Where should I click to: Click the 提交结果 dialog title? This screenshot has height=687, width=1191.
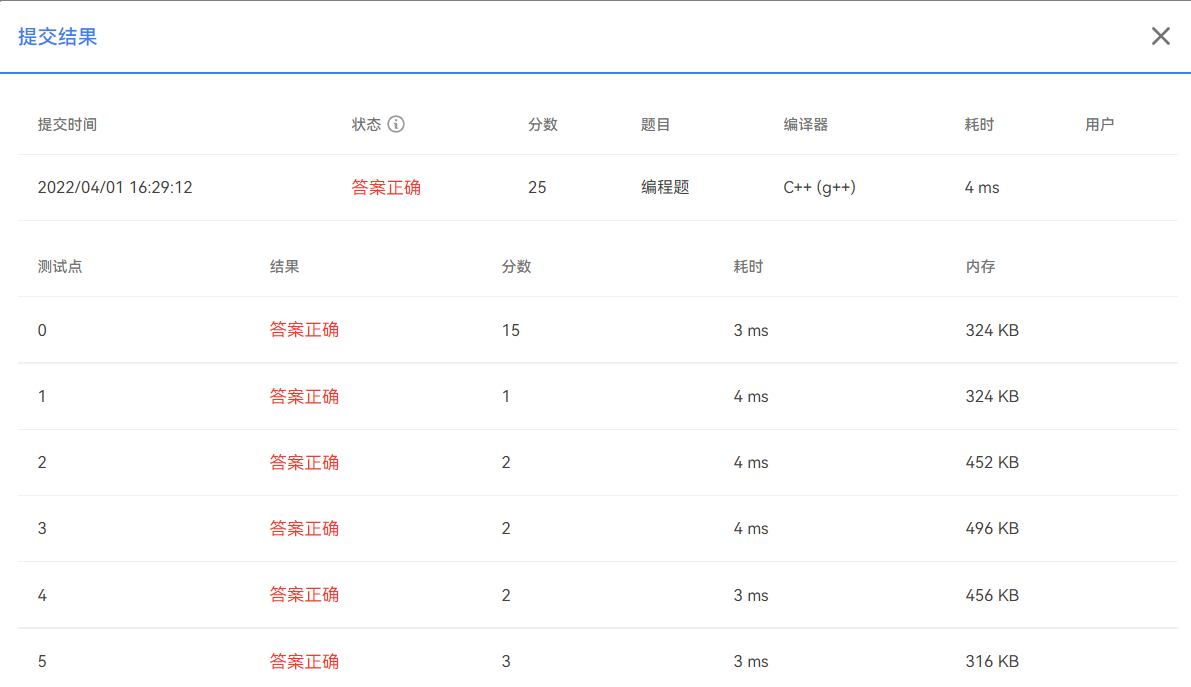58,36
